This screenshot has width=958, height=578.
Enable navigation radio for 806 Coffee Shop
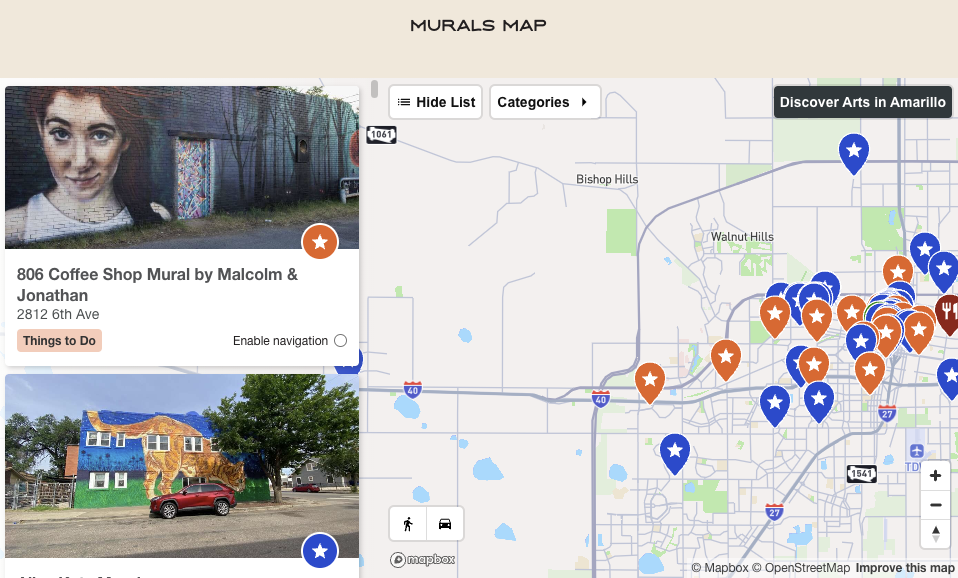point(340,341)
